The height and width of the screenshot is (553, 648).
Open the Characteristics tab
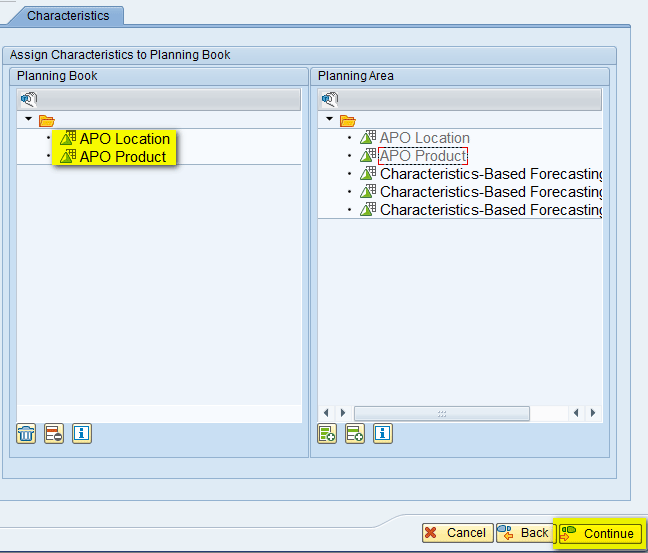[68, 16]
